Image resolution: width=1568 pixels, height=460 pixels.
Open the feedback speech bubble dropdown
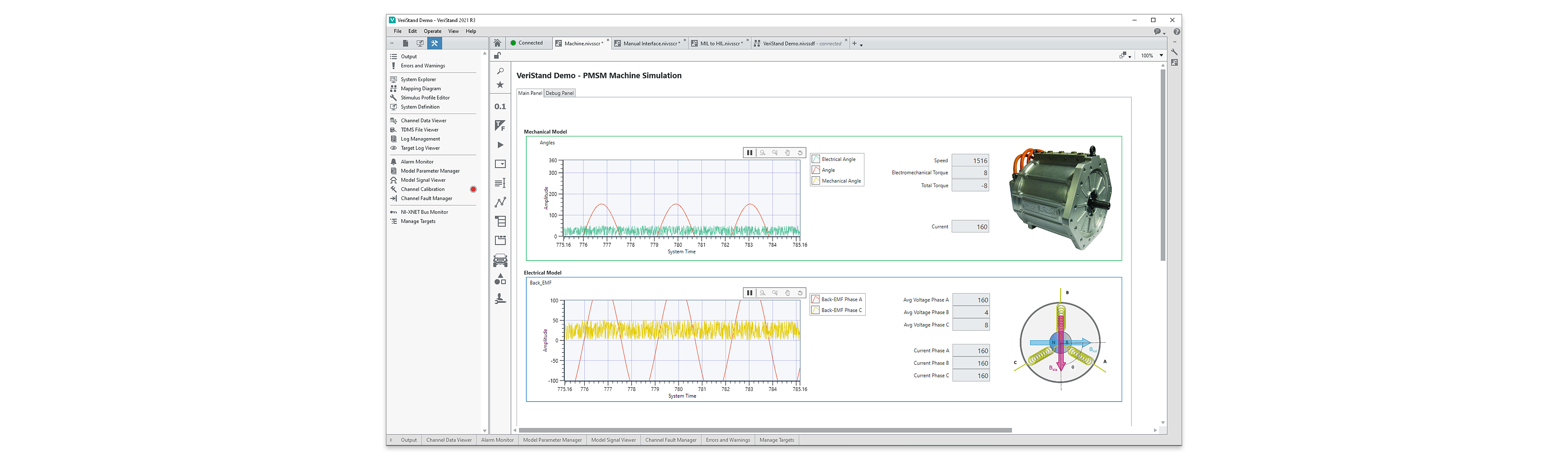pyautogui.click(x=1160, y=32)
